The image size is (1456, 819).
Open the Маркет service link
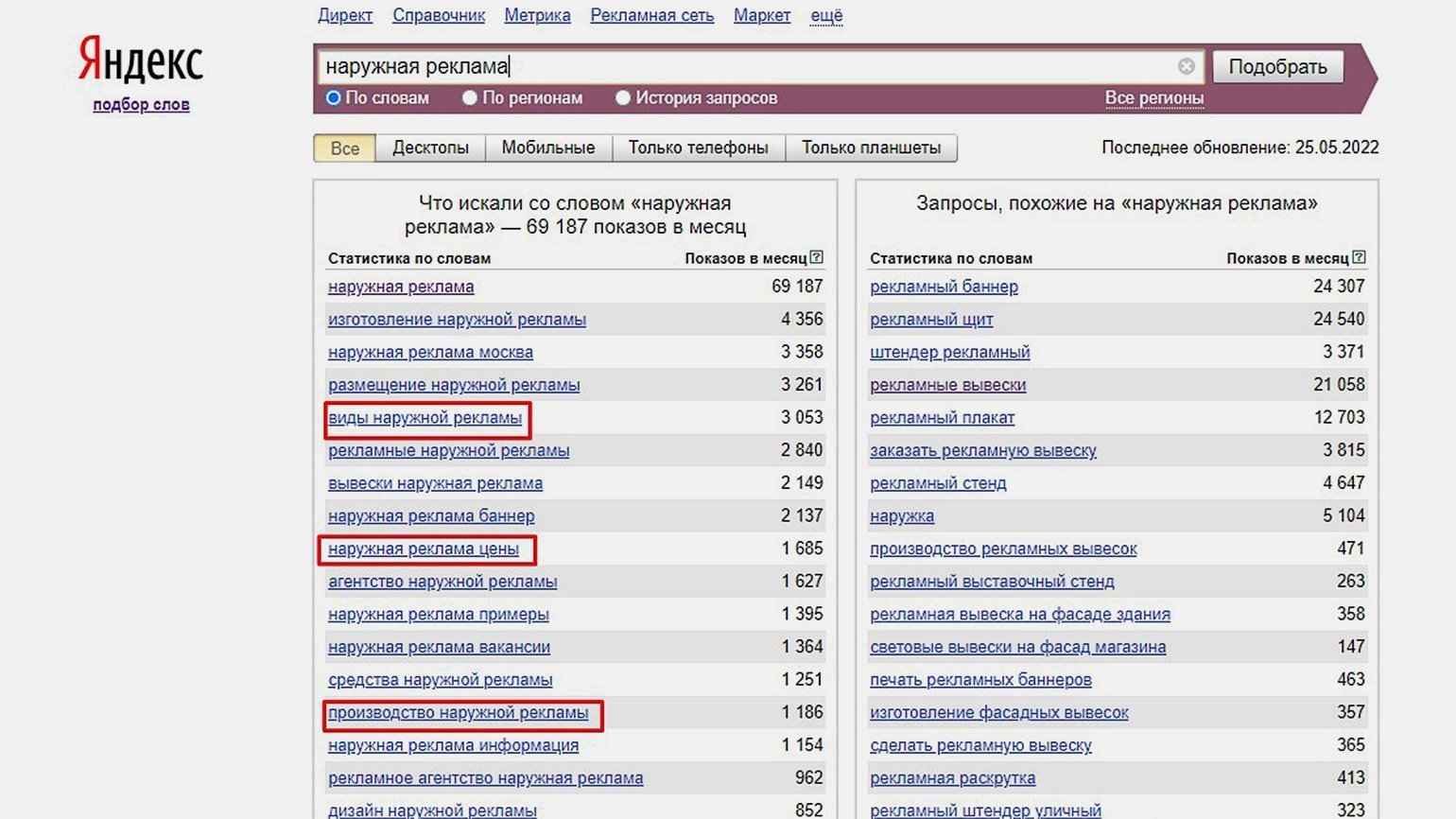tap(762, 15)
